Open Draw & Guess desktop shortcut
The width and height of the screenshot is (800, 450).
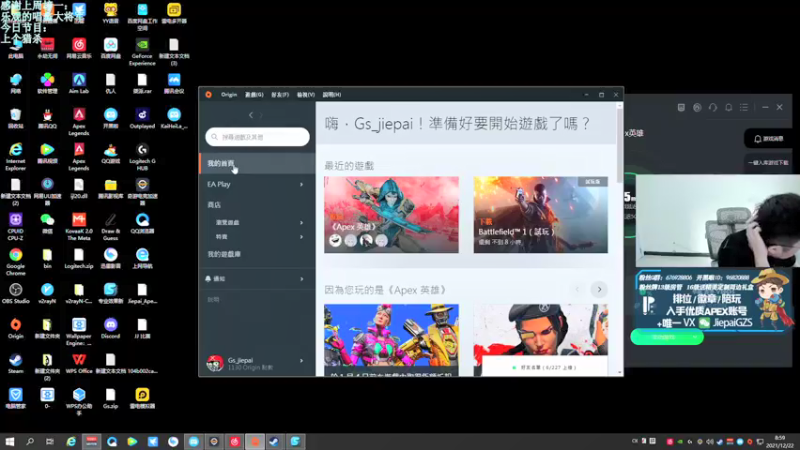[111, 227]
